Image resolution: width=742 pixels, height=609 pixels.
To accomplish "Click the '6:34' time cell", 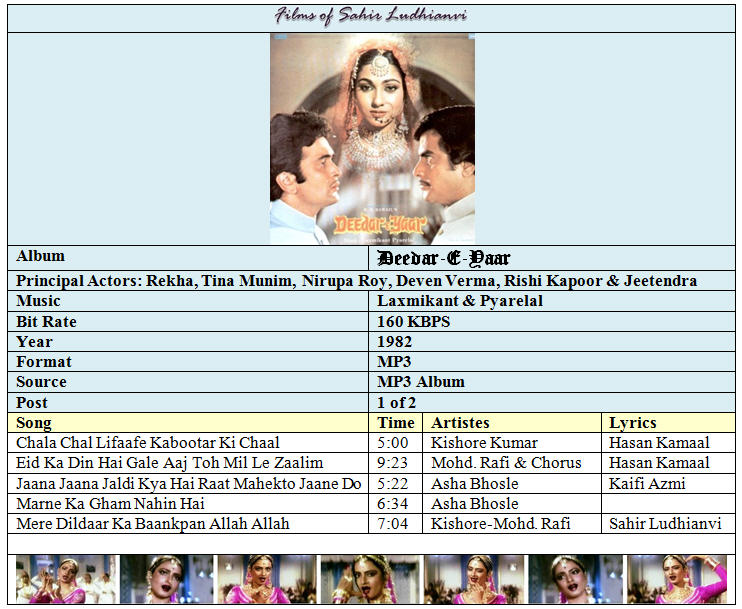I will click(396, 503).
